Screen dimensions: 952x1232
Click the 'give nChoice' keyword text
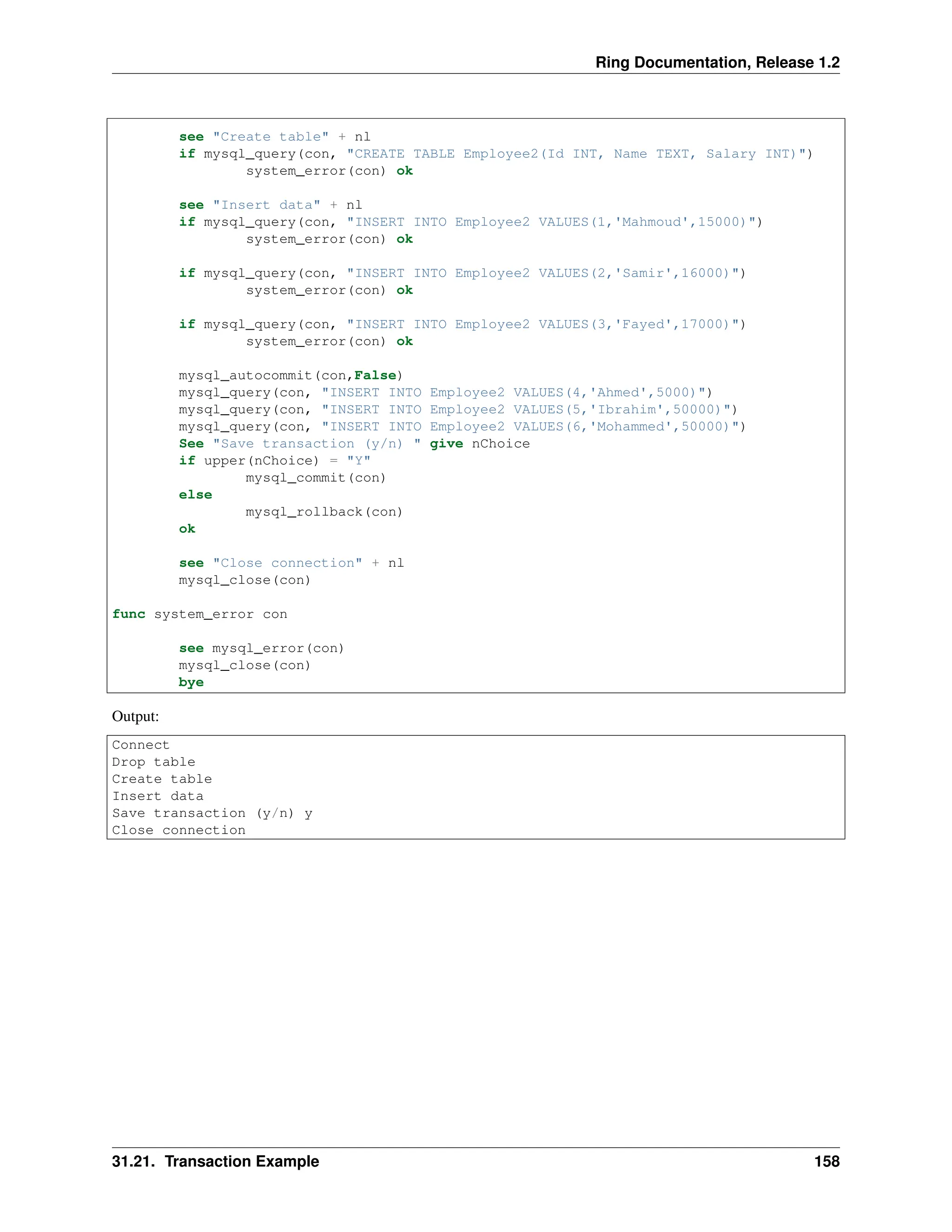pos(479,444)
